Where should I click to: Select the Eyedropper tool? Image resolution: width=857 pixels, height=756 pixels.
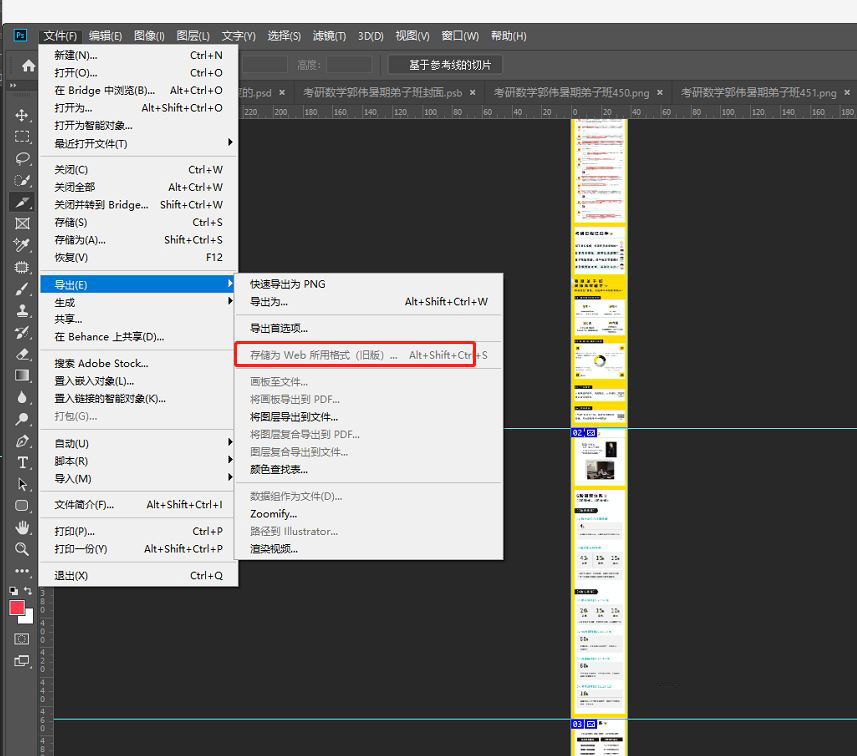click(x=22, y=245)
